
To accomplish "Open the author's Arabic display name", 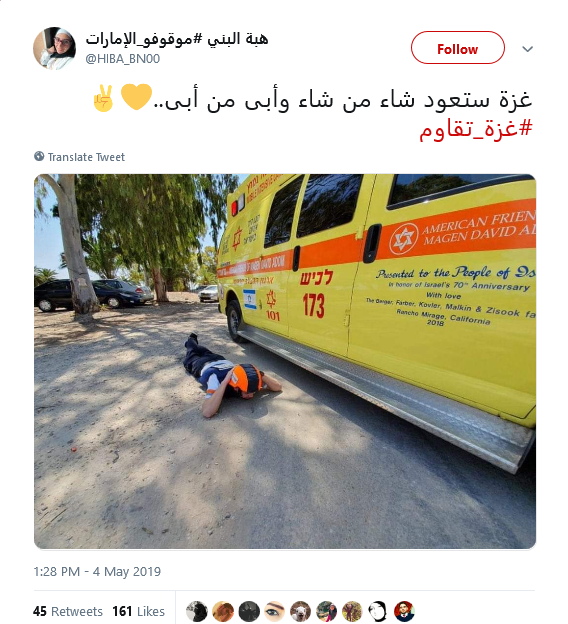I will pyautogui.click(x=177, y=39).
